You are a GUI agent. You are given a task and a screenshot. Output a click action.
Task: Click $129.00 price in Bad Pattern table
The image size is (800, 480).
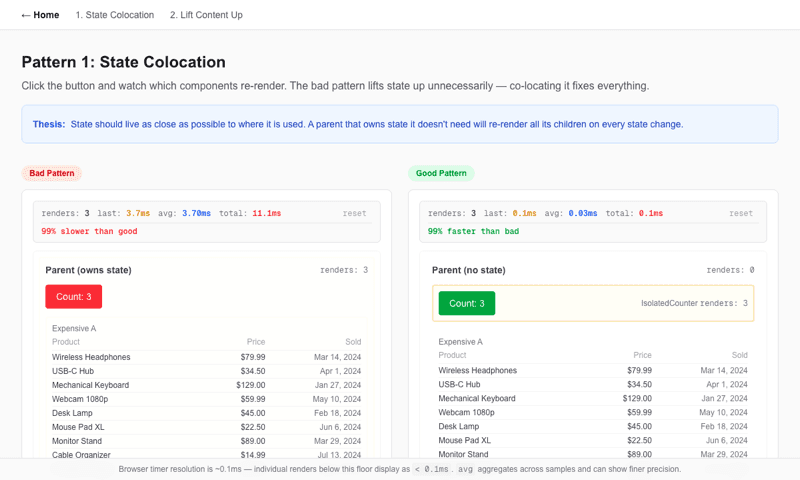click(251, 385)
